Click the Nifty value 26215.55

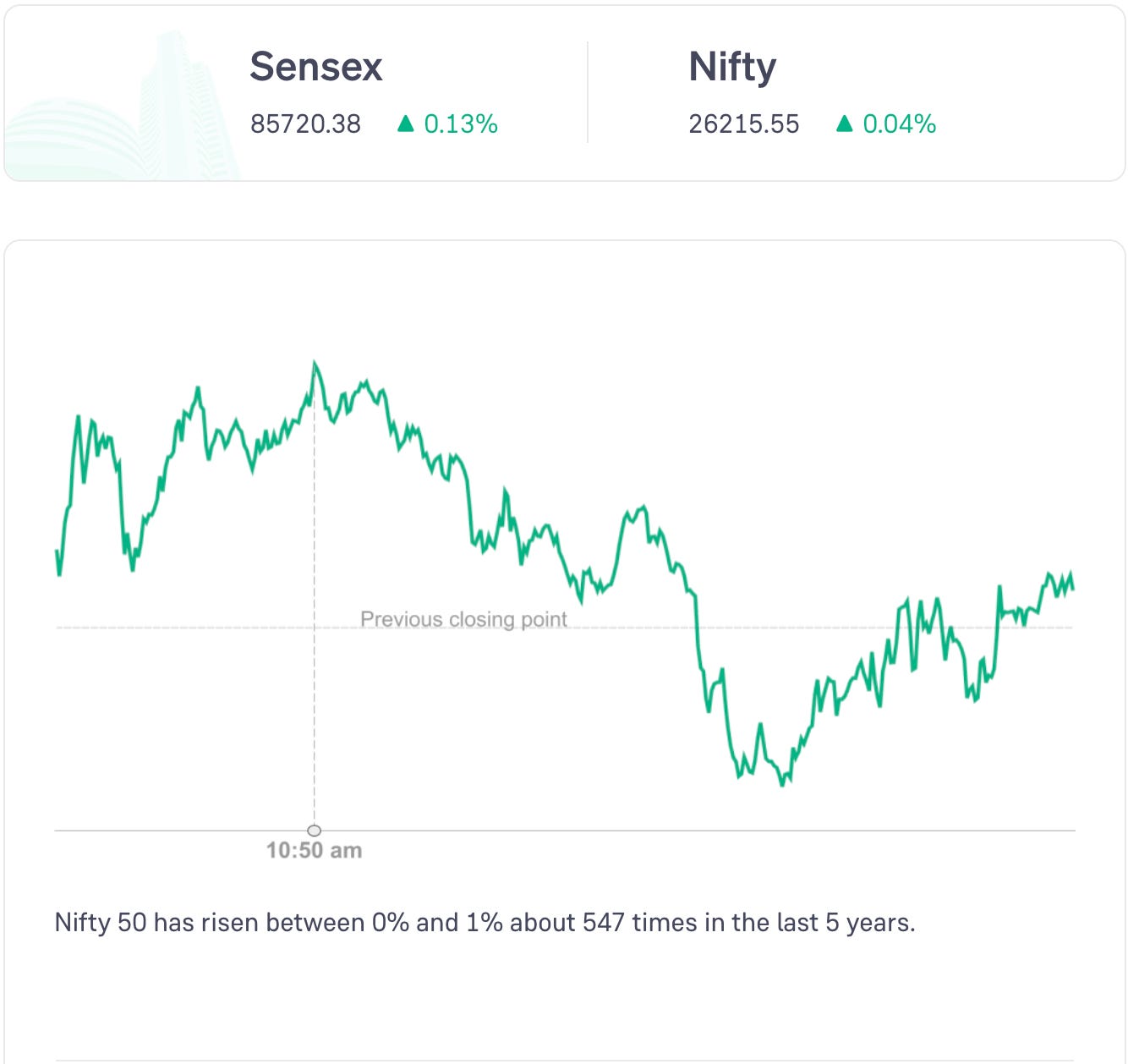coord(743,124)
